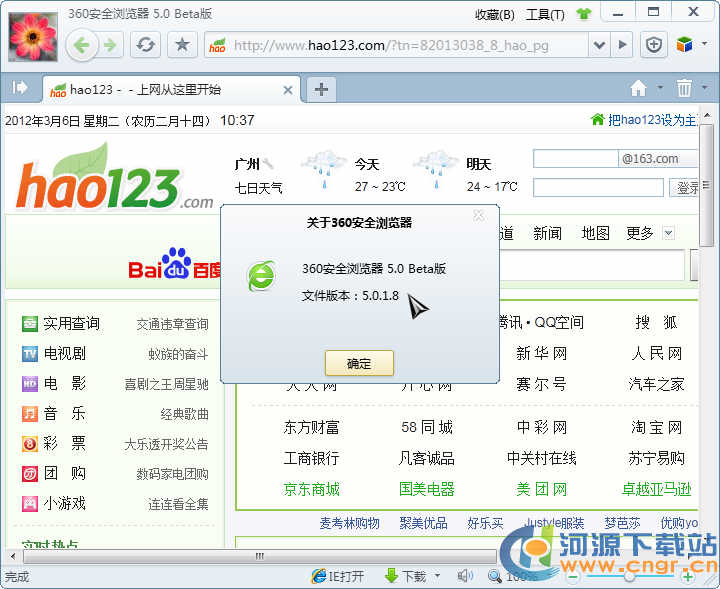The width and height of the screenshot is (720, 589).
Task: Click the 小游戏 games icon
Action: [x=30, y=503]
